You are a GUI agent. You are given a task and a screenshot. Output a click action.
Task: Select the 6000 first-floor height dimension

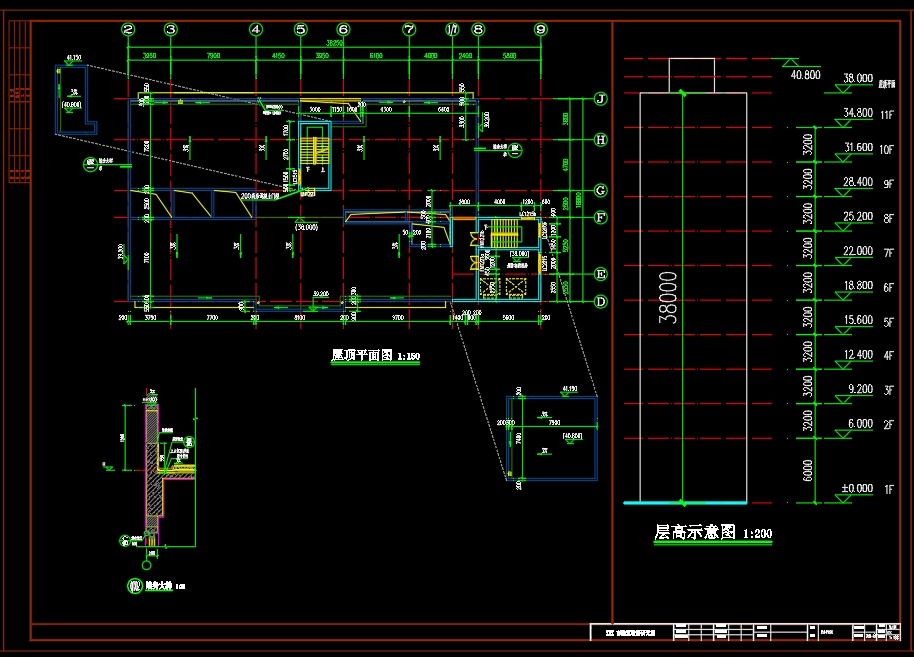[807, 470]
